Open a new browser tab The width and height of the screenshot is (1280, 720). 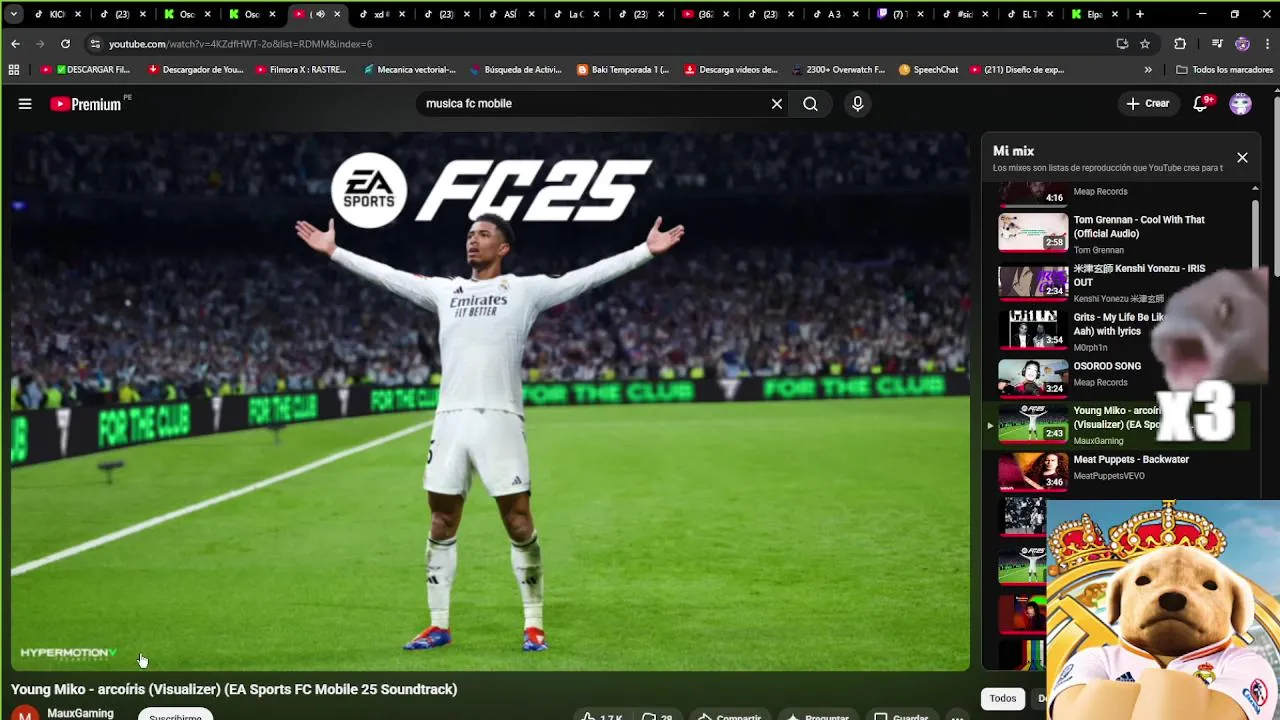[1139, 14]
